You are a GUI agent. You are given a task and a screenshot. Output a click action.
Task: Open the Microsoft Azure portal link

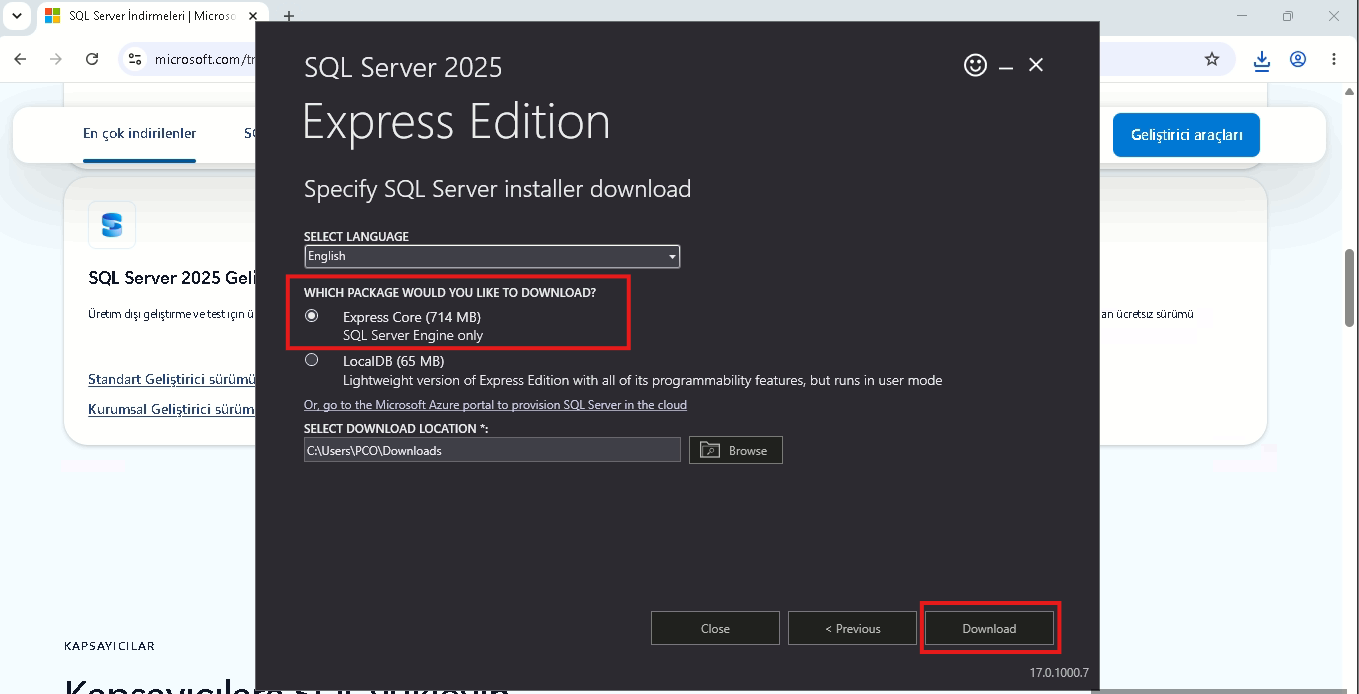pyautogui.click(x=495, y=405)
